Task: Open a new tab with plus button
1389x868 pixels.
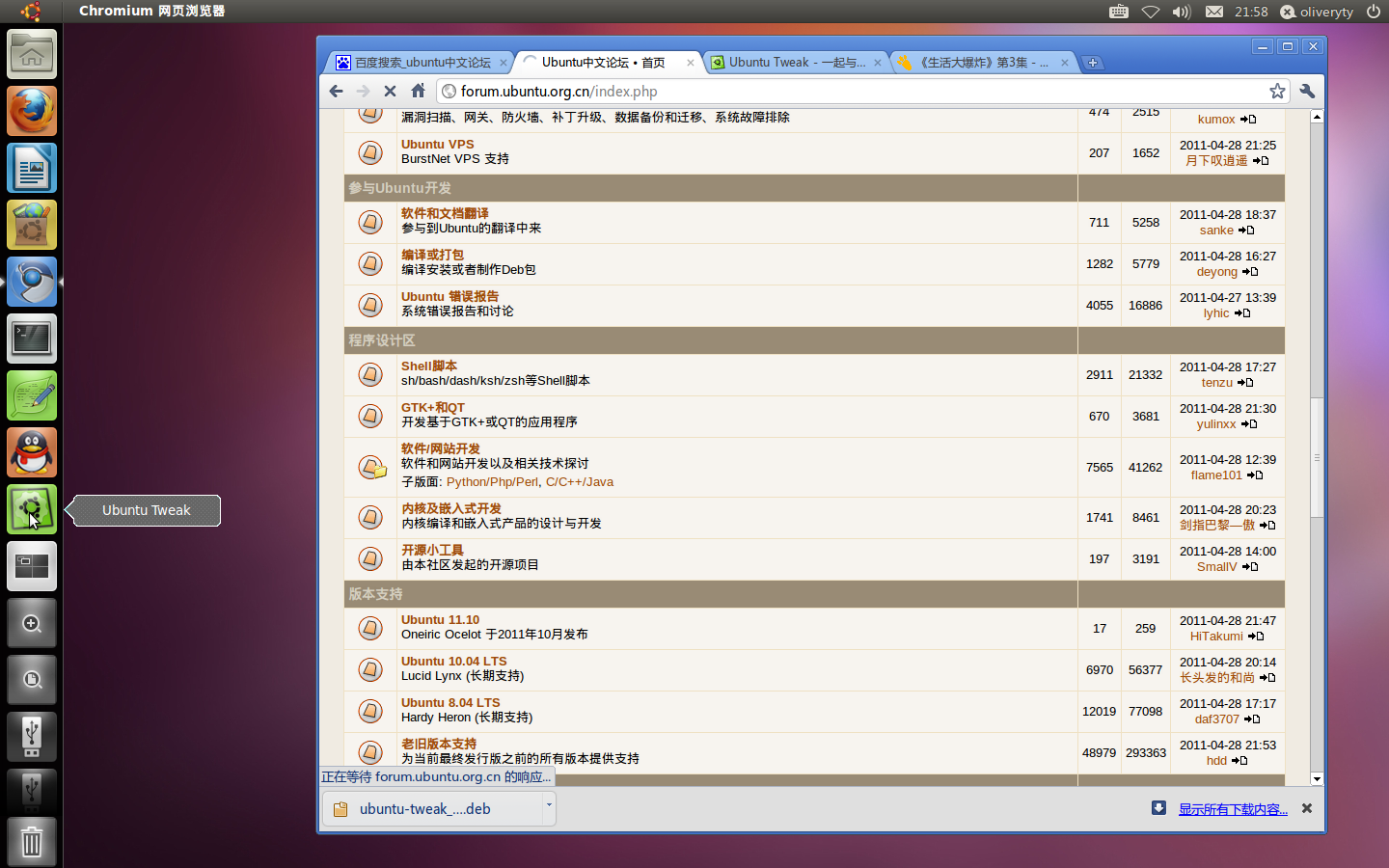Action: (1092, 63)
